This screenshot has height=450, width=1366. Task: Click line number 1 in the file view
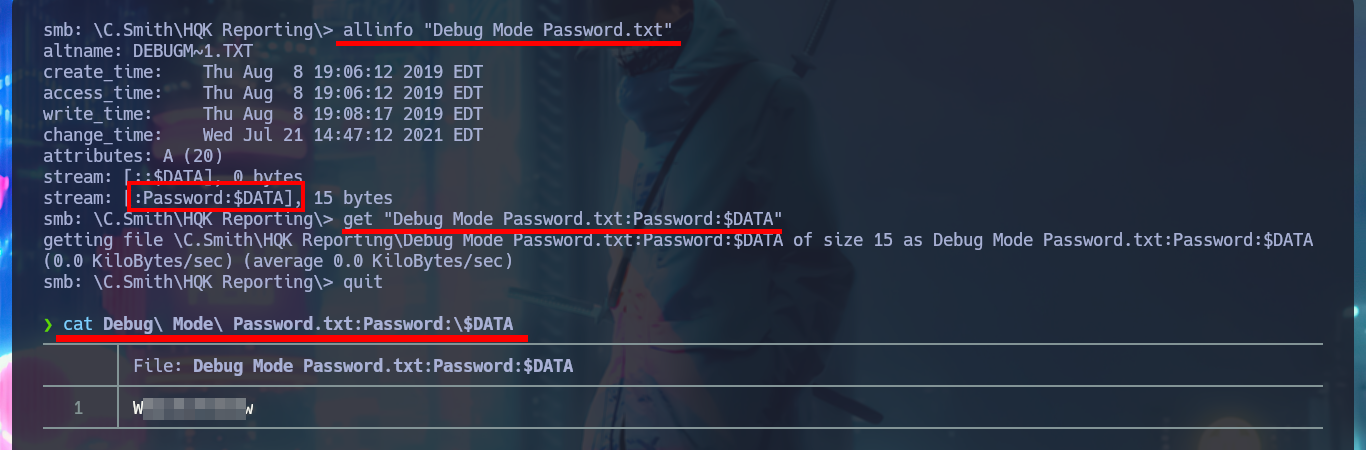point(77,408)
